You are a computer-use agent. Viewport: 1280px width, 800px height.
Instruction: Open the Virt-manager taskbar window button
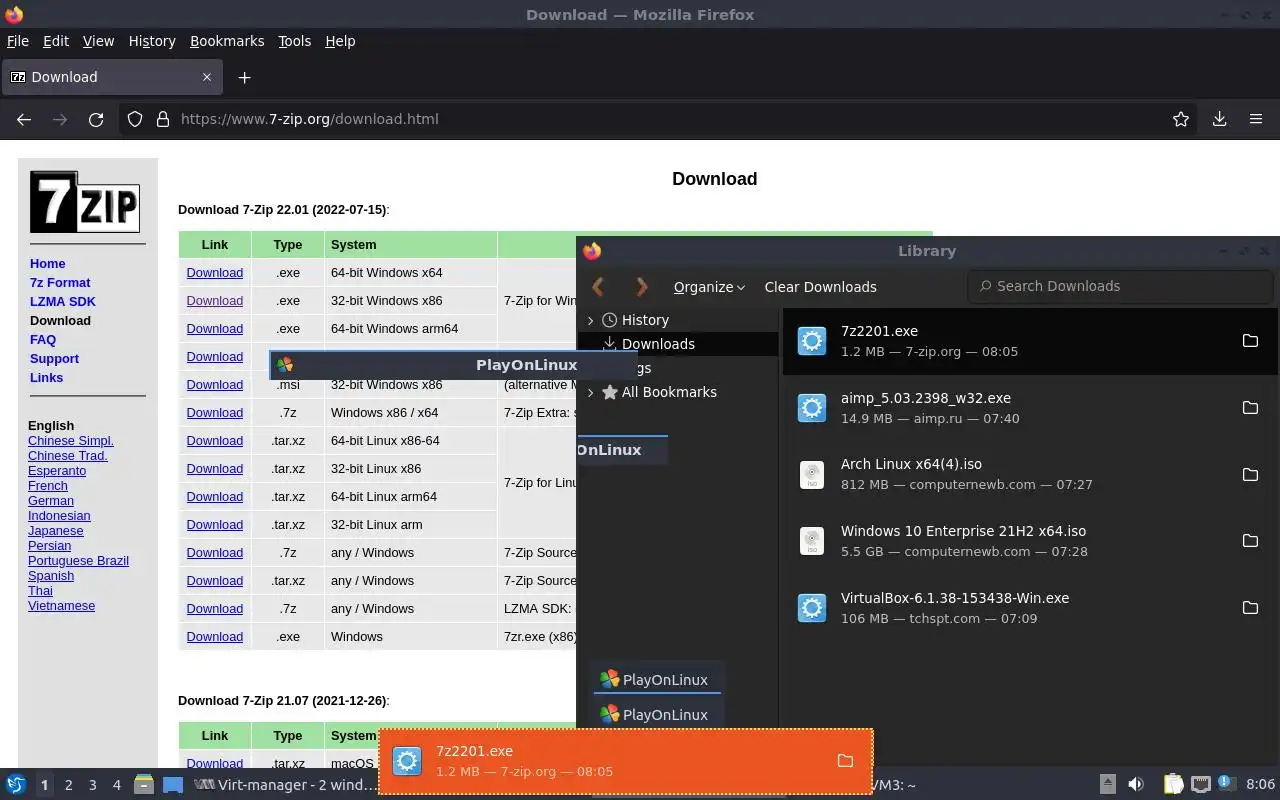285,785
